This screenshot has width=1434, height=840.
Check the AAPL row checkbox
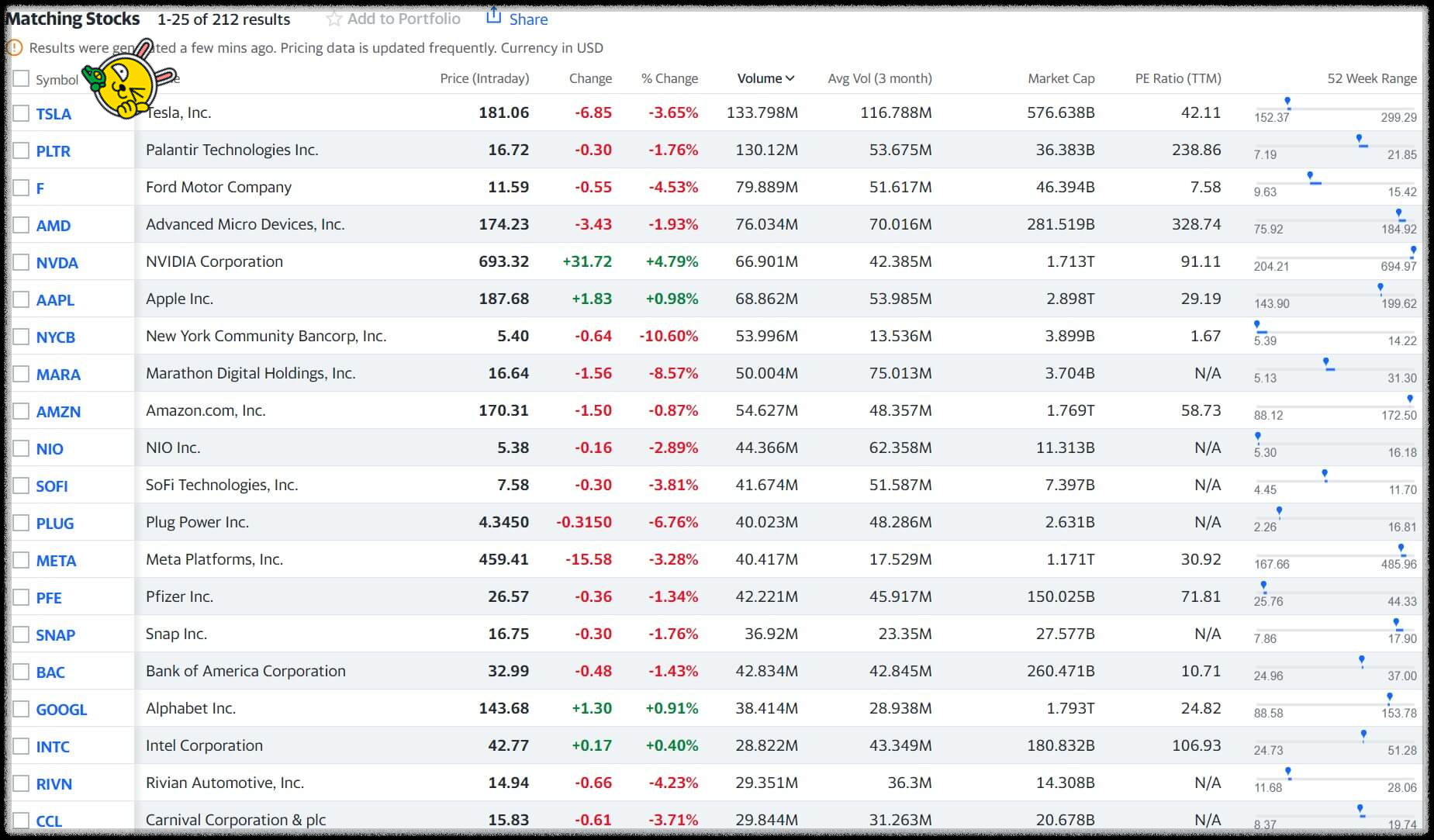point(22,299)
